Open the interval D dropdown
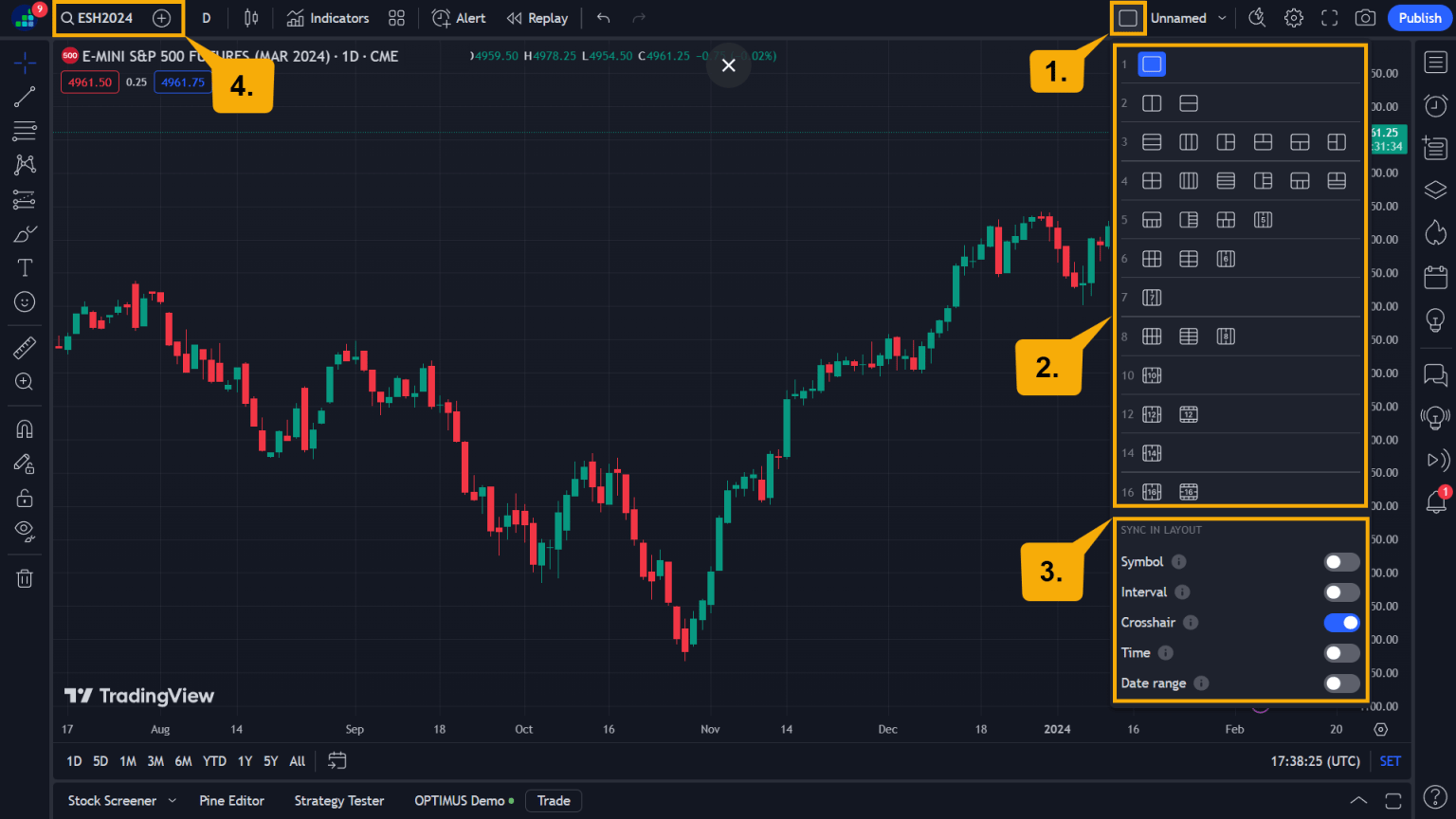The image size is (1456, 819). click(x=206, y=17)
